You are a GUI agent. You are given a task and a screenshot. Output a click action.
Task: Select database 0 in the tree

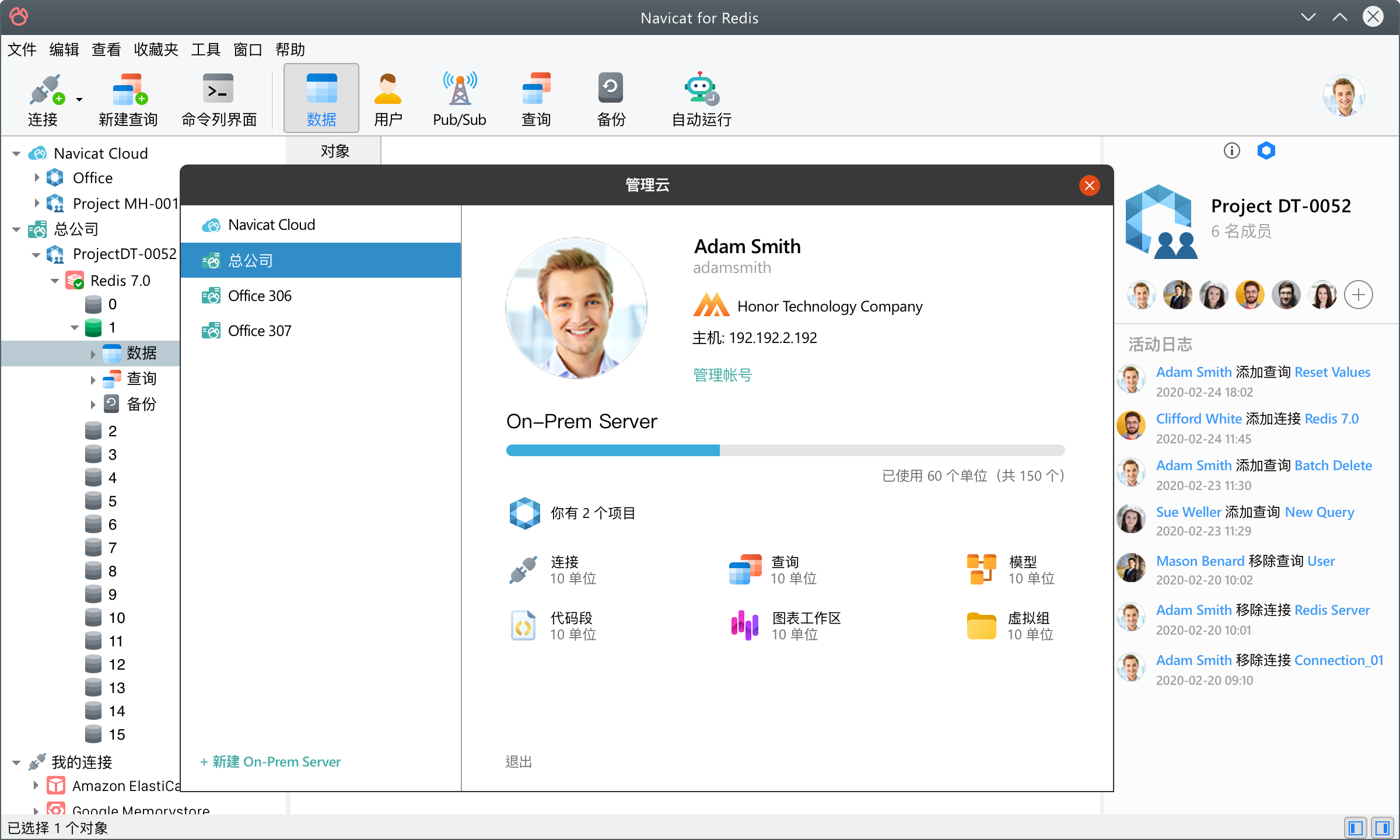click(x=101, y=304)
